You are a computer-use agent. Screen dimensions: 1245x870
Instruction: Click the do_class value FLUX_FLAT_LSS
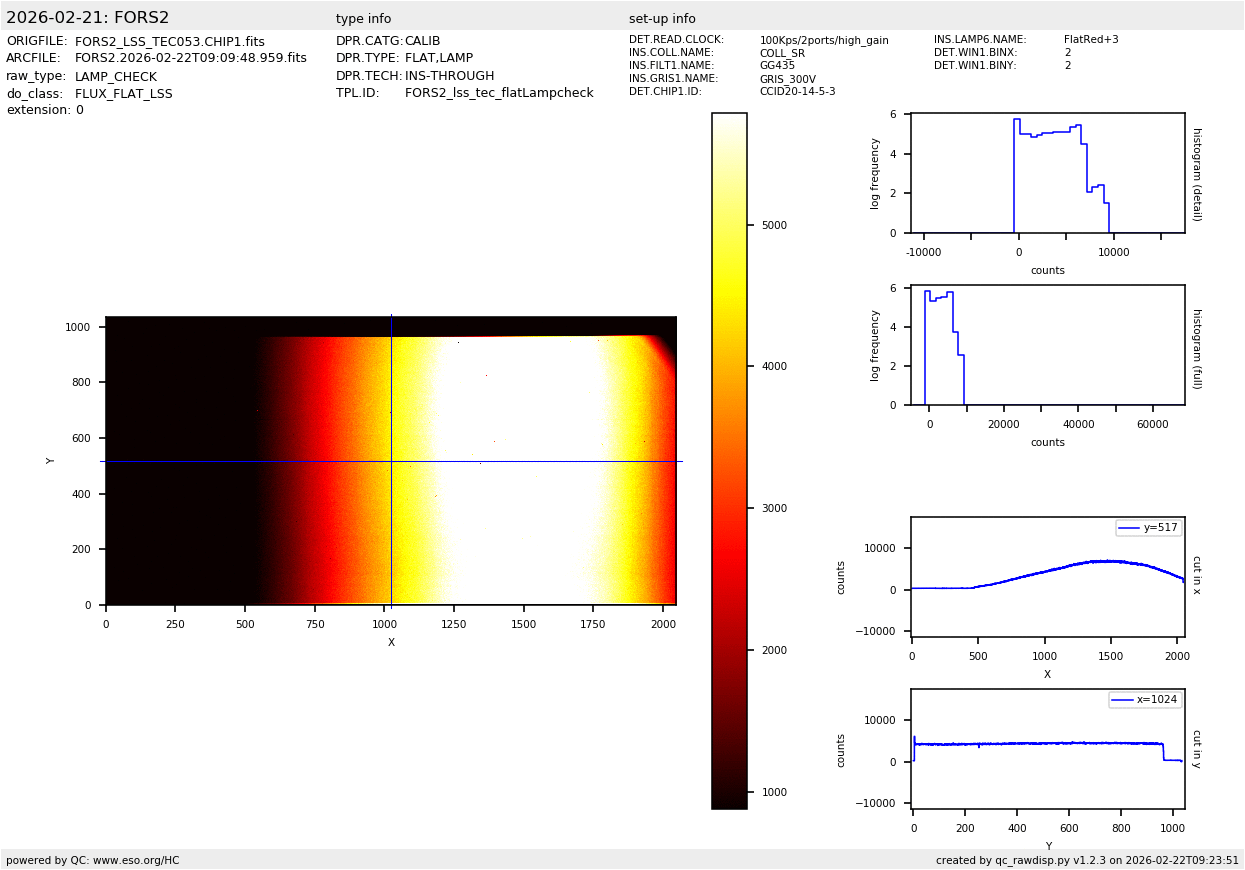click(123, 94)
